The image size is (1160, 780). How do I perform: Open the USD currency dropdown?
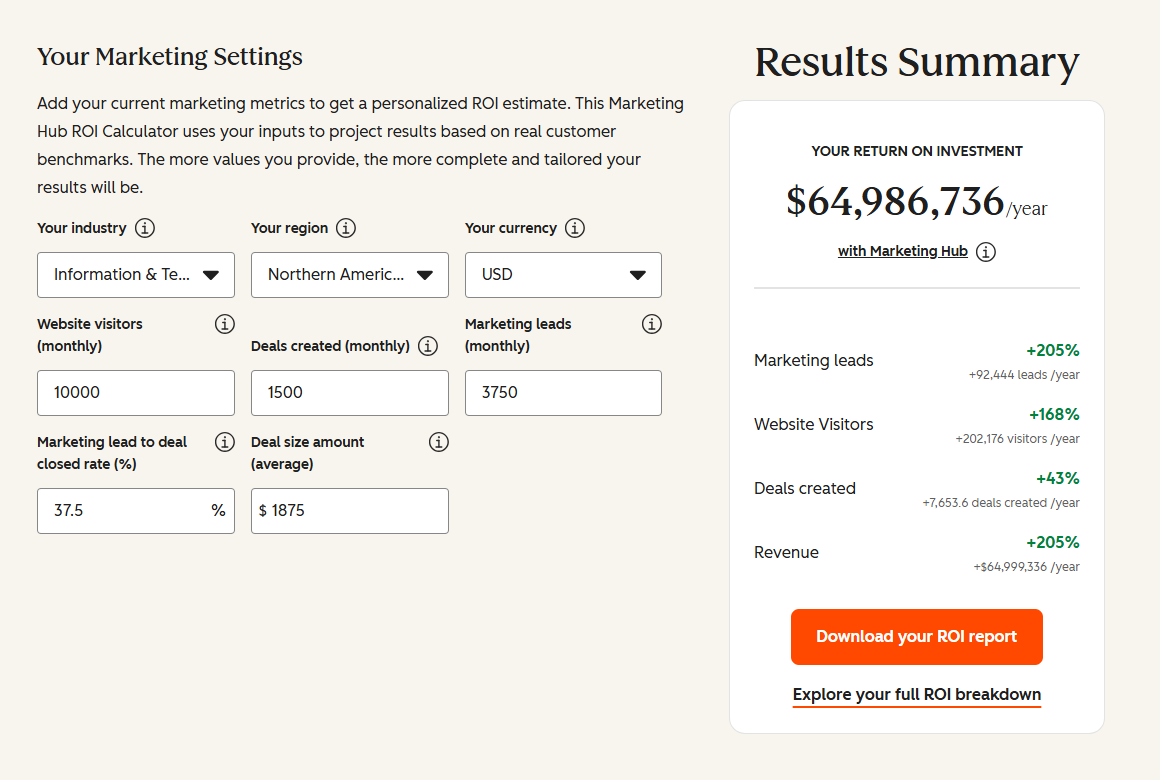[x=563, y=275]
